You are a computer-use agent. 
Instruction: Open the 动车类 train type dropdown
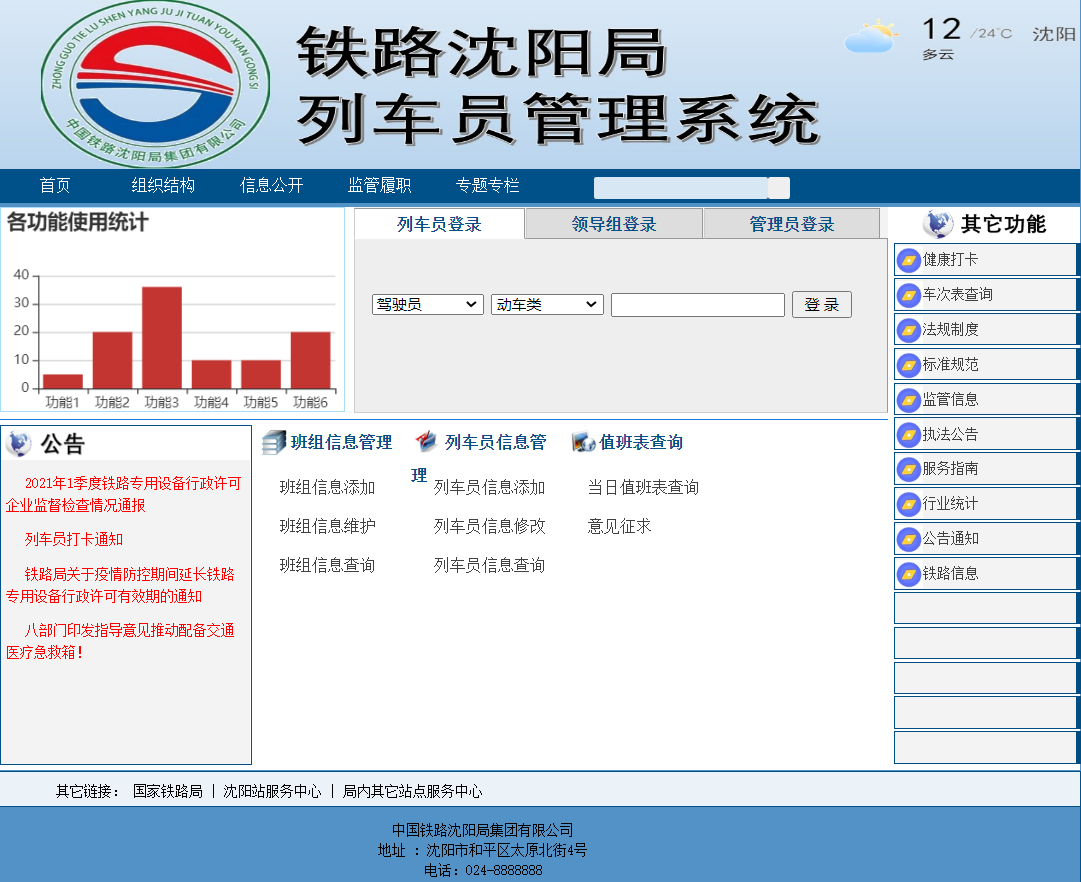(x=547, y=304)
